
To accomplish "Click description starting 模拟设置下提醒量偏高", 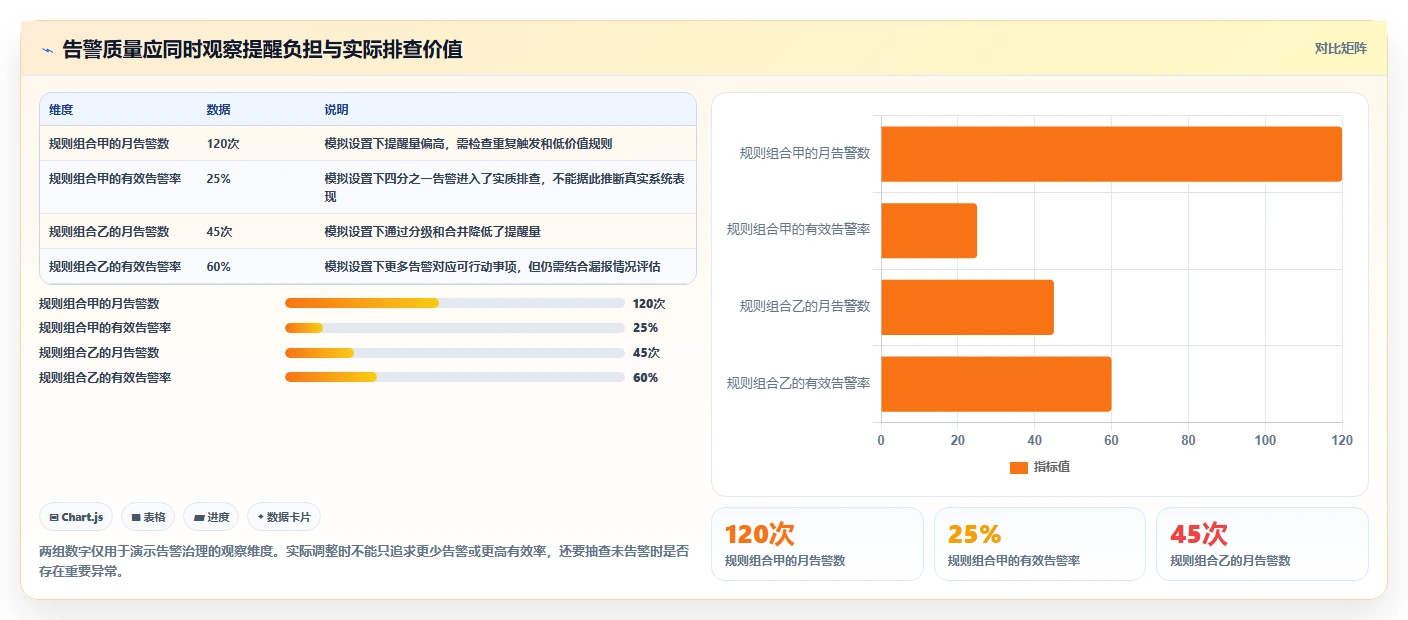I will point(469,144).
